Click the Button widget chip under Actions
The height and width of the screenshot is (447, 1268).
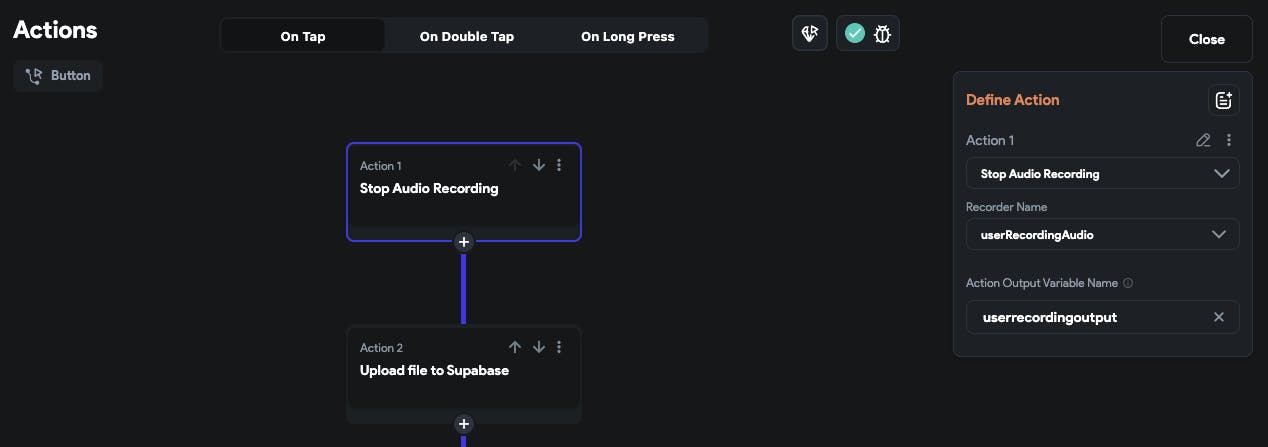(58, 75)
